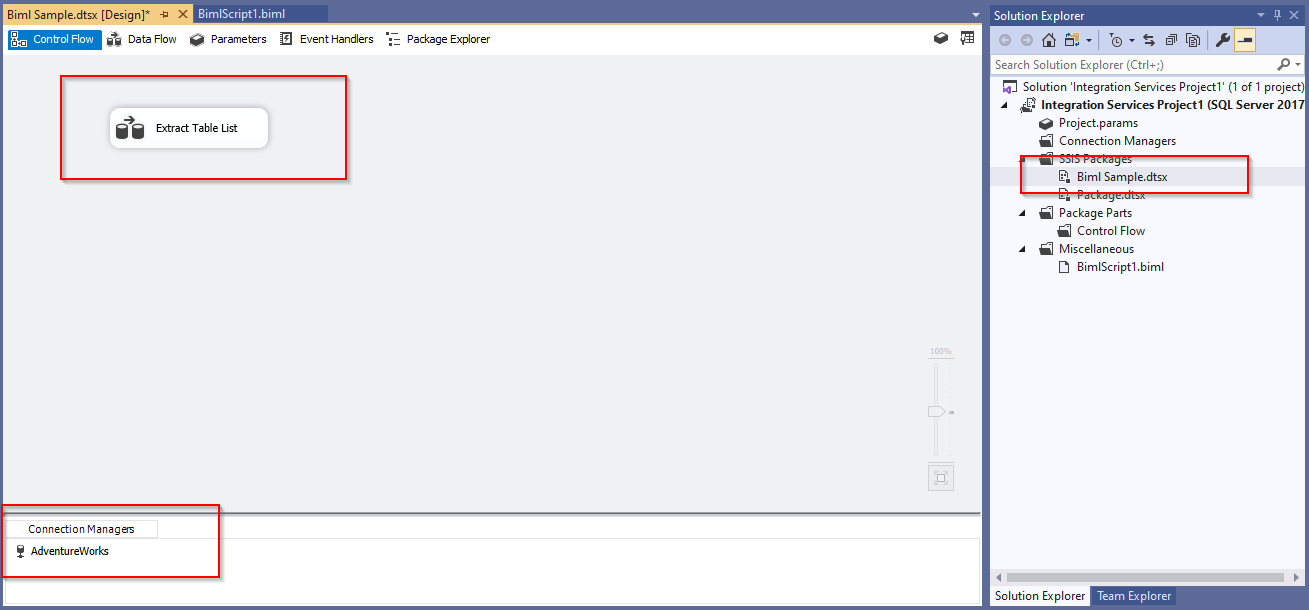Image resolution: width=1309 pixels, height=610 pixels.
Task: Select the Control Flow item under Package Parts
Action: [1111, 231]
